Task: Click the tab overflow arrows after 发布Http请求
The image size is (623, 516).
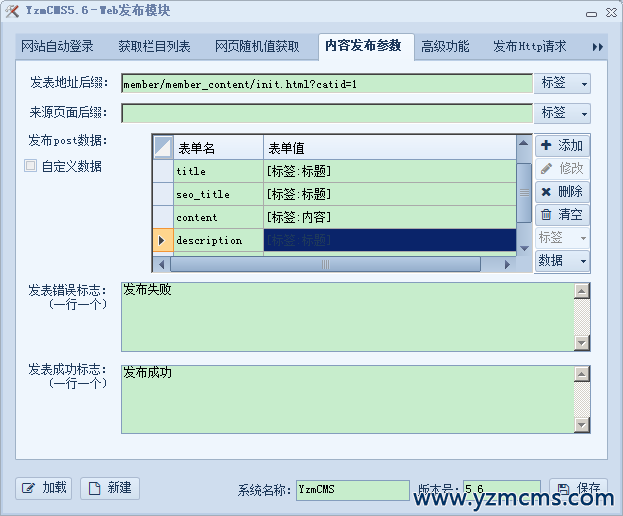Action: click(x=598, y=47)
